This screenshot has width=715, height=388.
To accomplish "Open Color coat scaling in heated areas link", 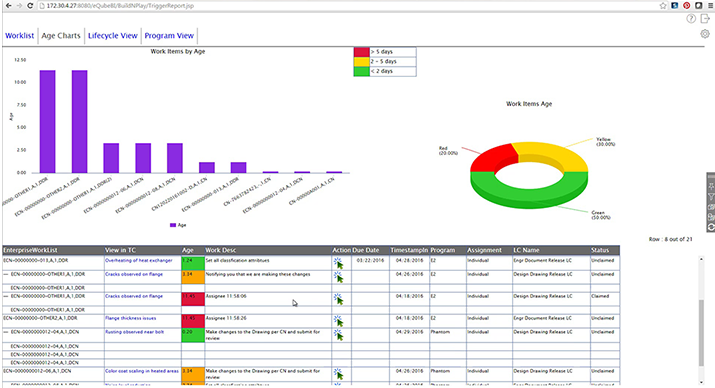I will pyautogui.click(x=142, y=371).
